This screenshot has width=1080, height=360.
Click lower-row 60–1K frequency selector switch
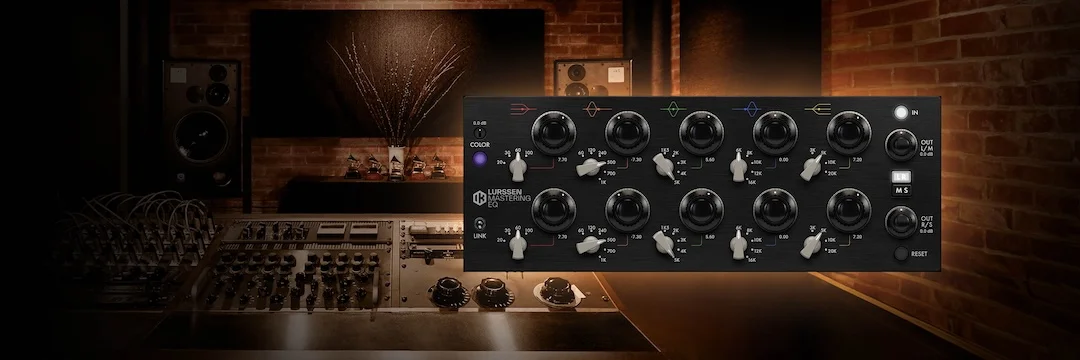[x=591, y=244]
